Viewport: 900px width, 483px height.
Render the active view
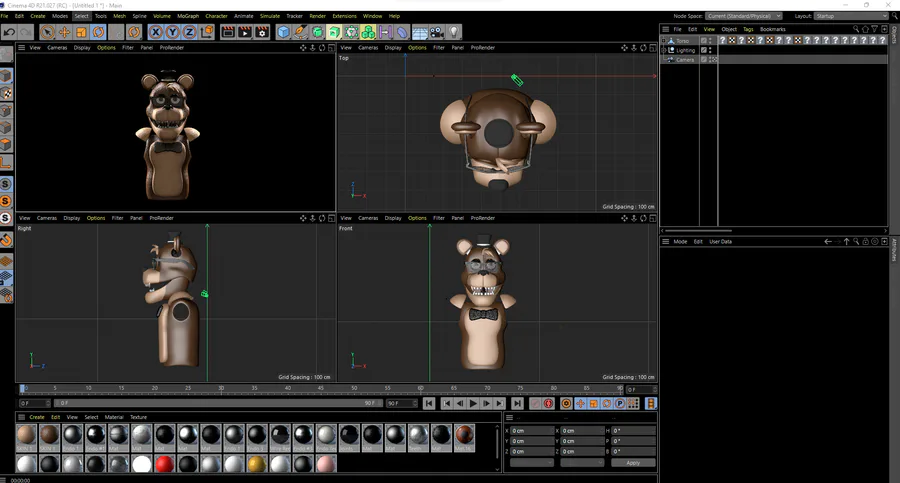[x=228, y=32]
